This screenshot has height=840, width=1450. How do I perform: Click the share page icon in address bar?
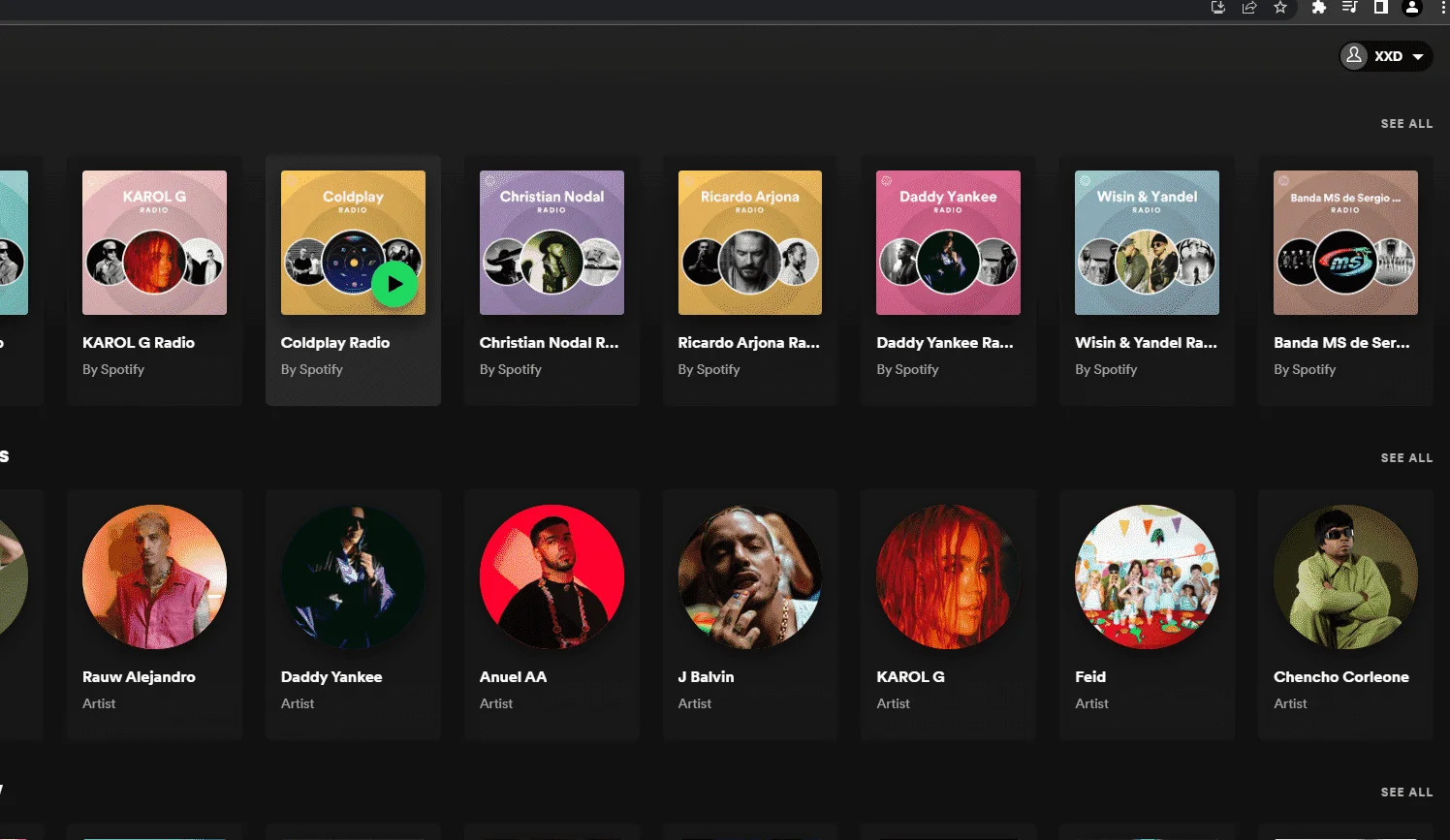click(x=1249, y=8)
